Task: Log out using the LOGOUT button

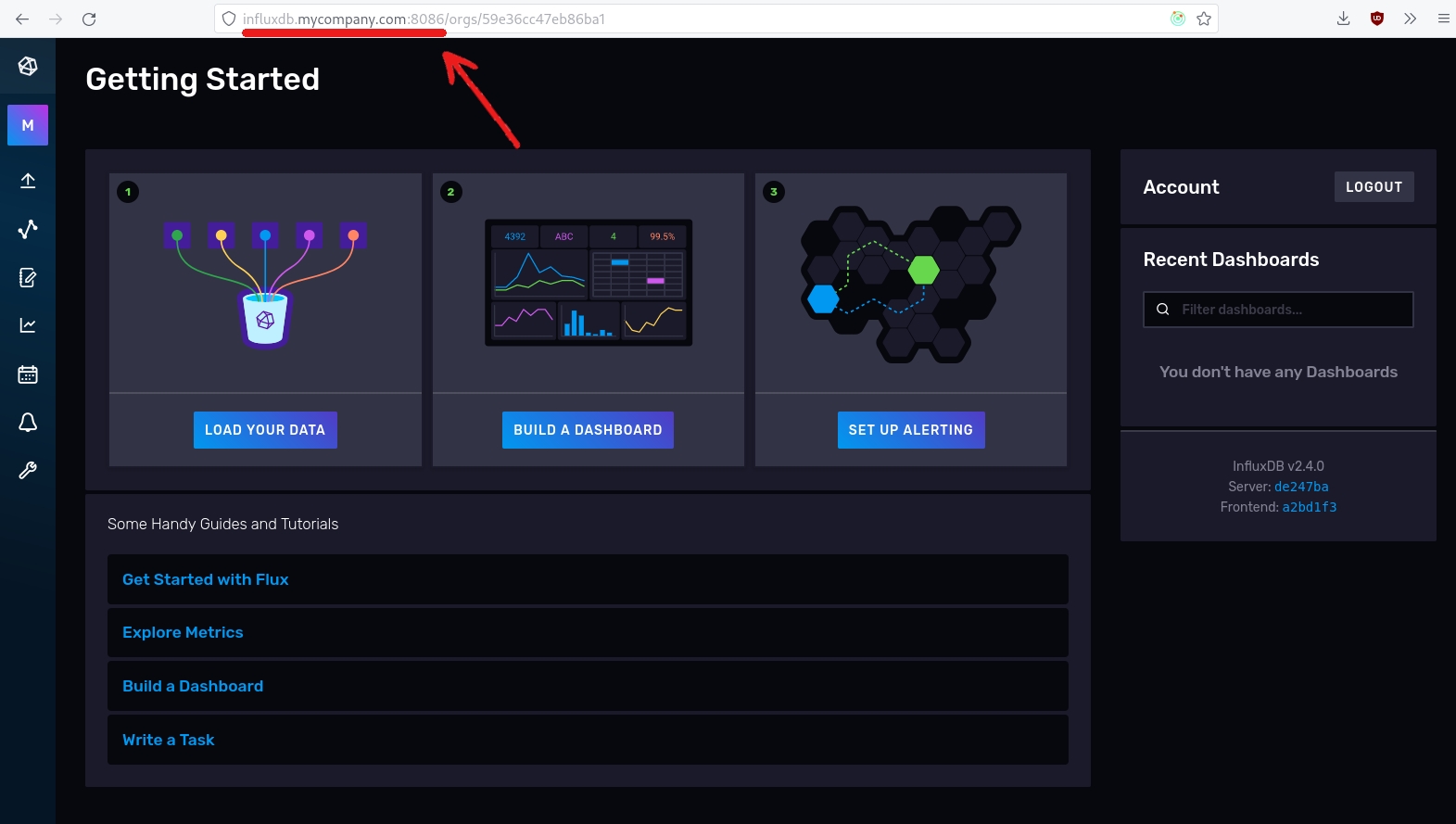Action: [1374, 187]
